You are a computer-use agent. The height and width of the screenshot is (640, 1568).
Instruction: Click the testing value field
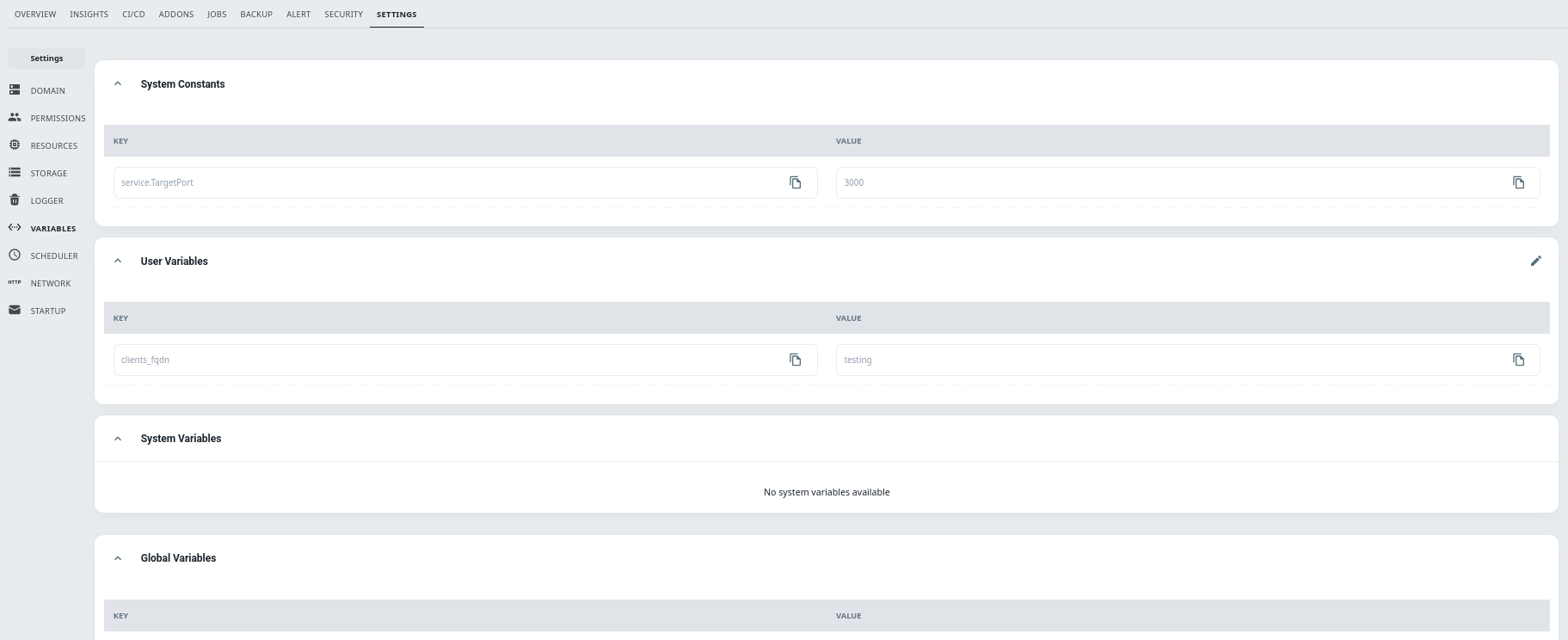[1188, 360]
